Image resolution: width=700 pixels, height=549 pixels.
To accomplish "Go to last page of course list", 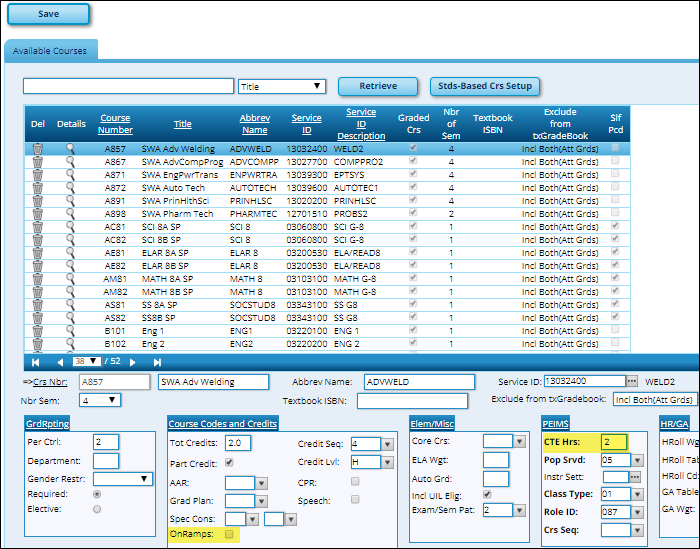I will (x=157, y=362).
